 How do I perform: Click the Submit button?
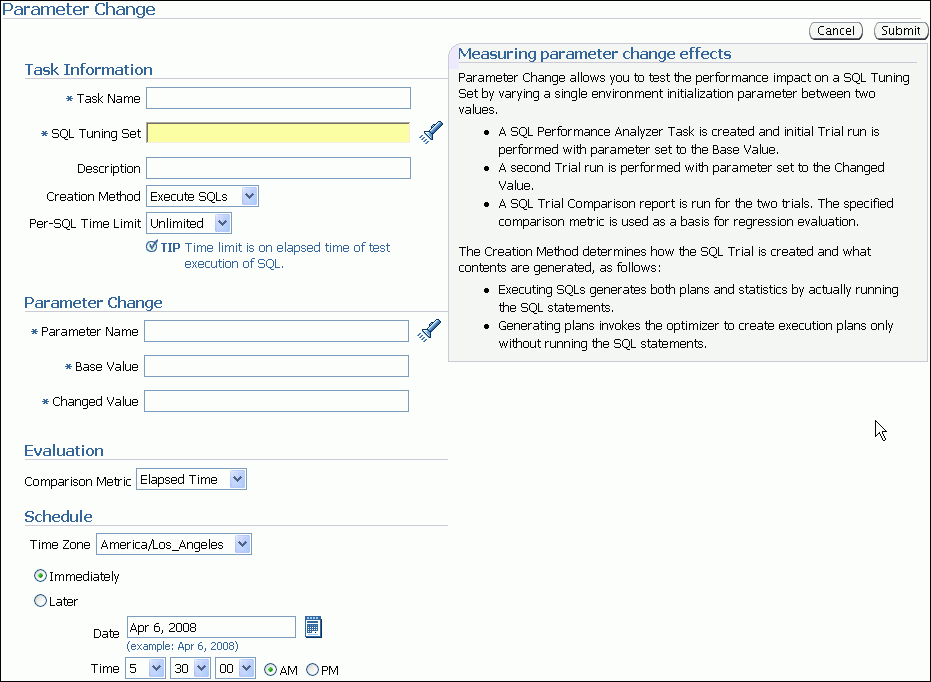899,30
